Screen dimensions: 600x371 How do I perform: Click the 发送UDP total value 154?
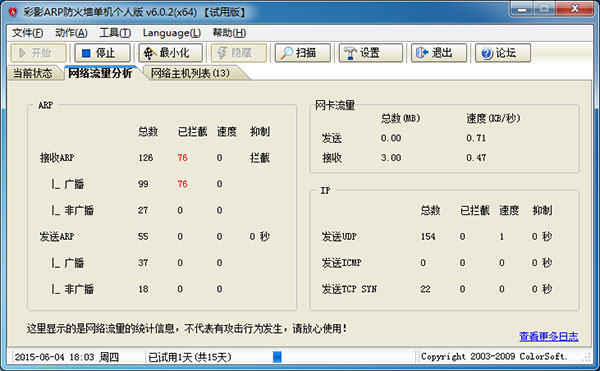428,236
